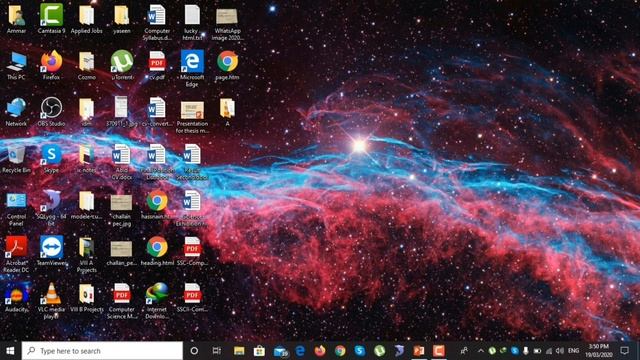
Task: Select the Internet Download Manager shortcut
Action: pyautogui.click(x=157, y=301)
